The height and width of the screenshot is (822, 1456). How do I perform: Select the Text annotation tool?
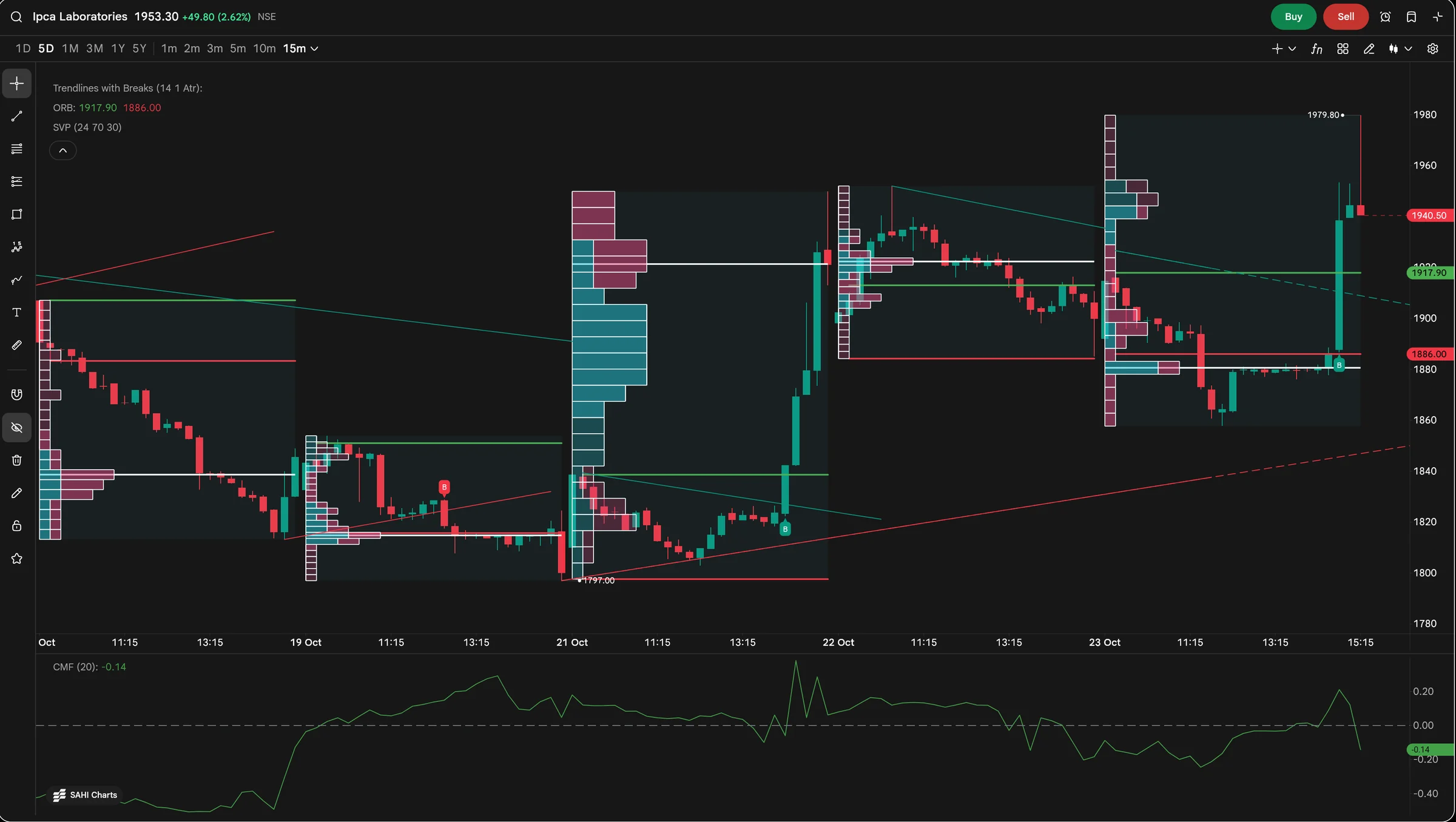click(x=17, y=312)
